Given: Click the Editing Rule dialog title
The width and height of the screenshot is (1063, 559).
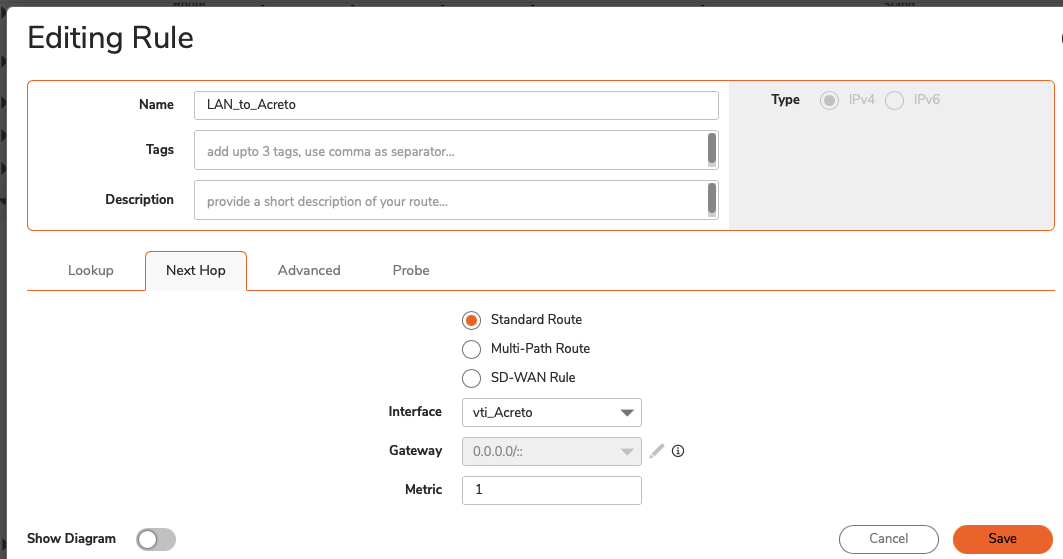Looking at the screenshot, I should [111, 38].
